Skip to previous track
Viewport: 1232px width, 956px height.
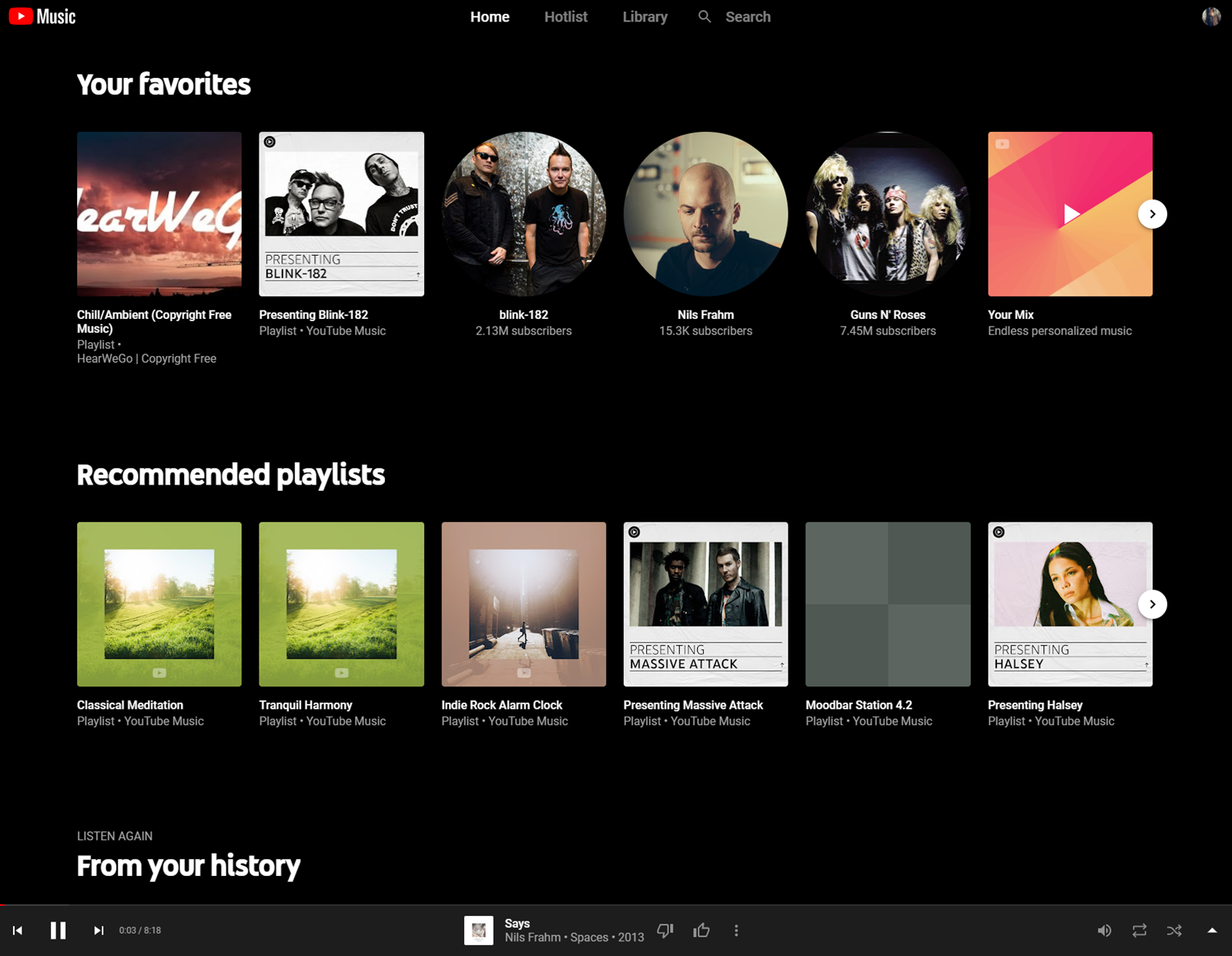click(x=18, y=931)
